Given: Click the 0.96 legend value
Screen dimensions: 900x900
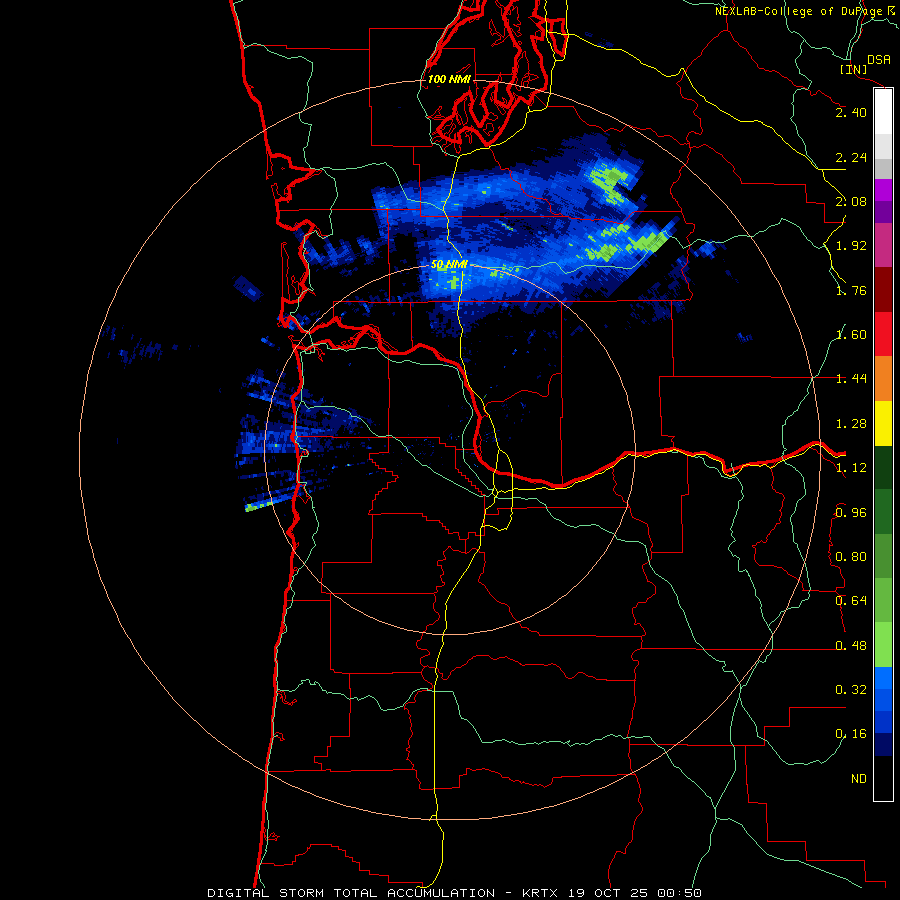Looking at the screenshot, I should coord(851,513).
